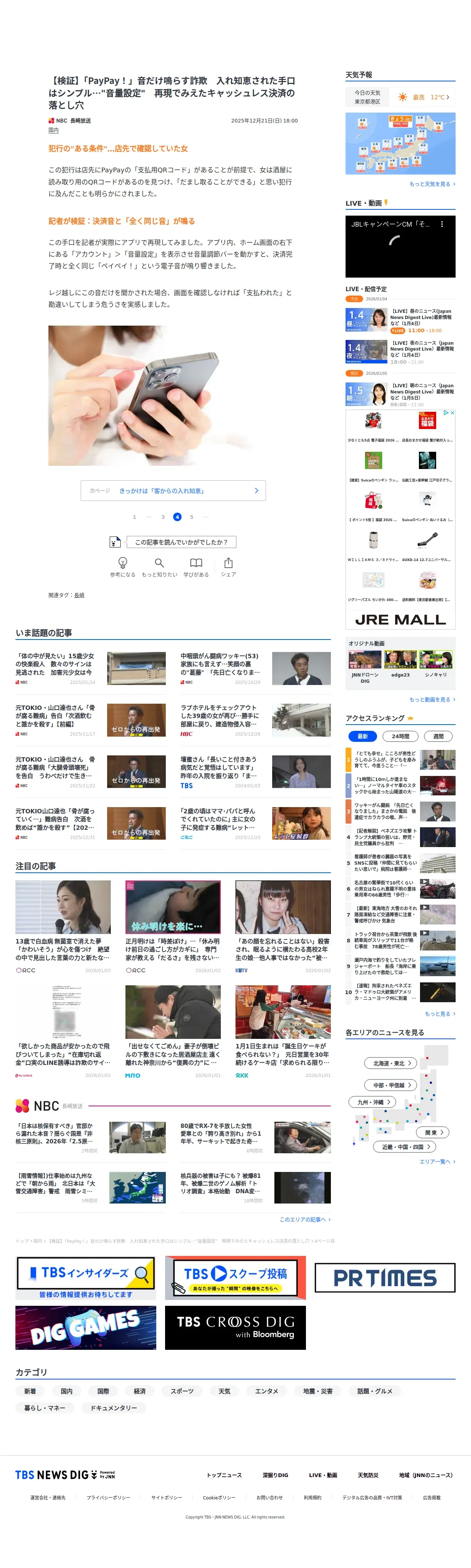This screenshot has width=471, height=1568.
Task: Follow このエリアの記事へ link
Action: [x=305, y=1219]
